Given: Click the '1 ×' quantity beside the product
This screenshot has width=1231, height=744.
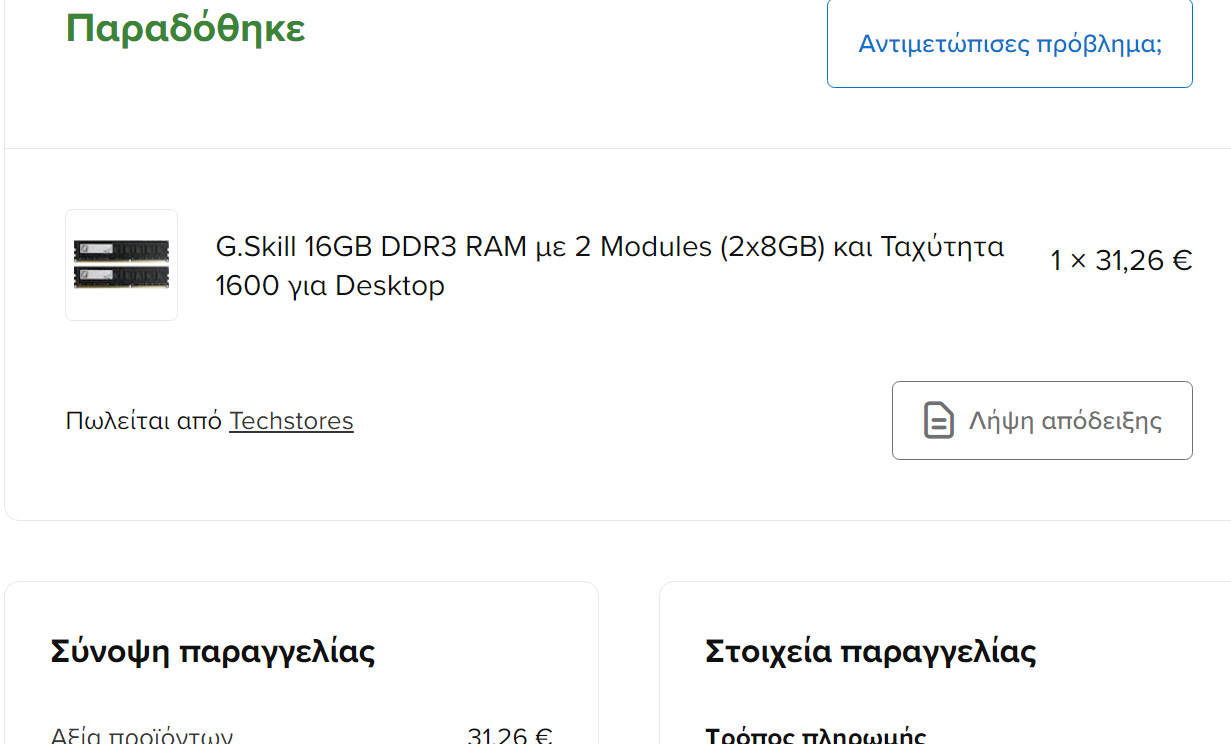Looking at the screenshot, I should click(x=1068, y=261).
